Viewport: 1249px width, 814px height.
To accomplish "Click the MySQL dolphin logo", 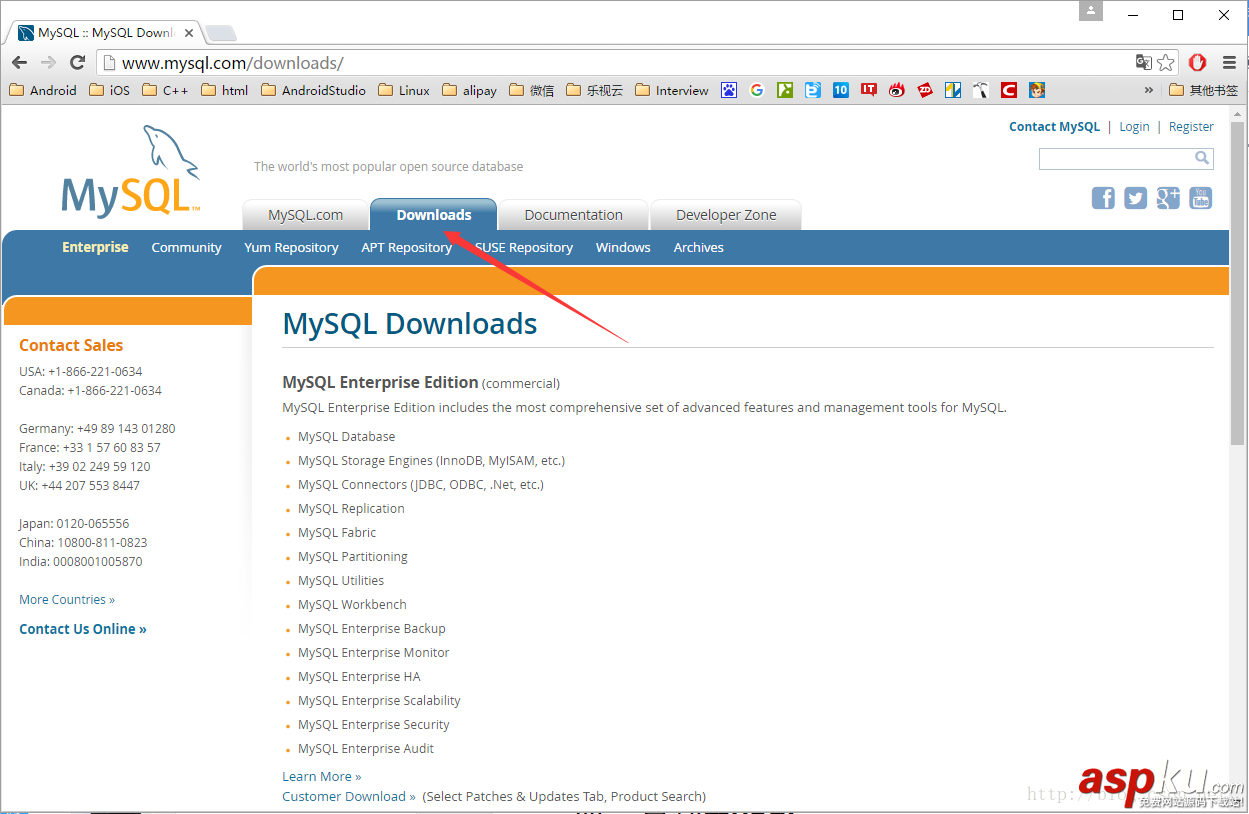I will pyautogui.click(x=131, y=171).
